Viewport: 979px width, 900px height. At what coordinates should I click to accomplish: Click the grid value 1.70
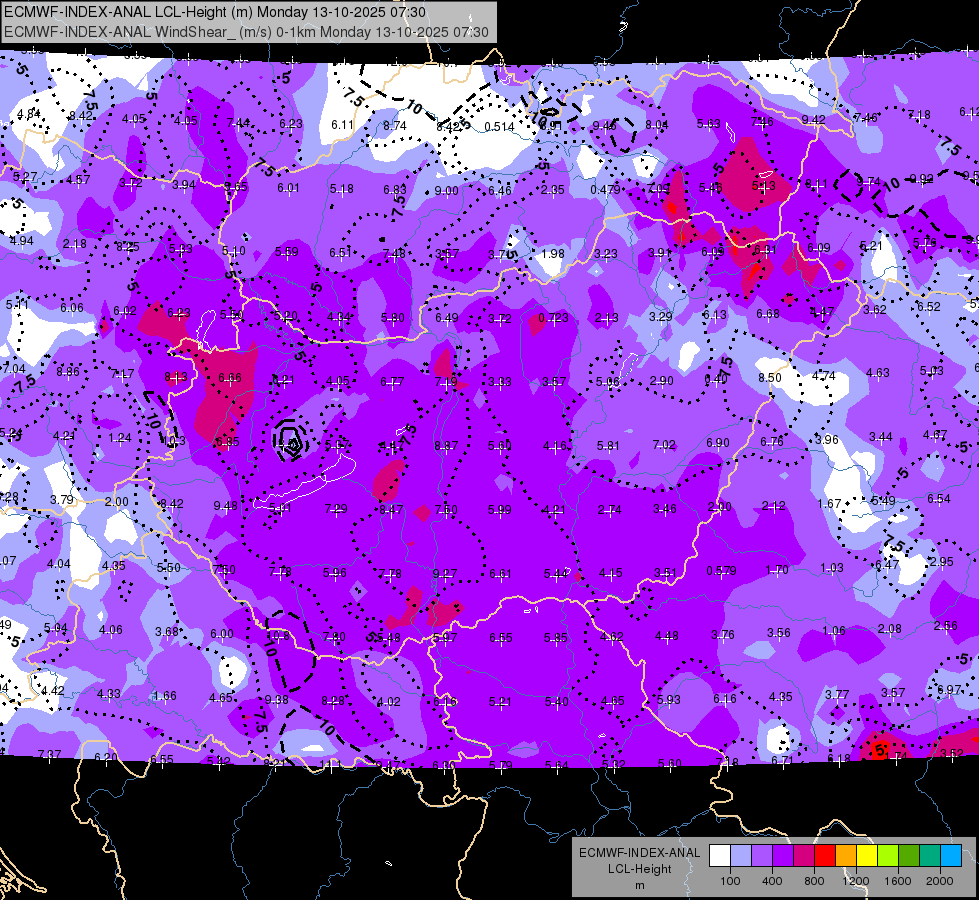coord(777,570)
